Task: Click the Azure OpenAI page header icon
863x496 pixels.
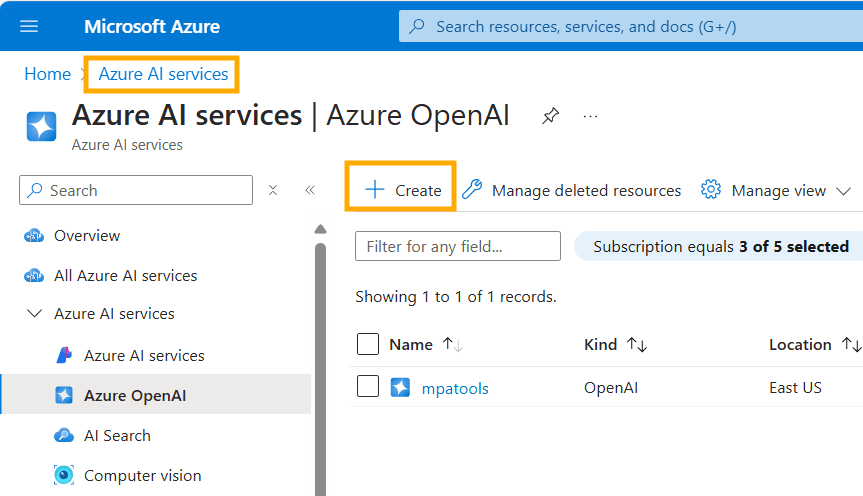Action: [x=41, y=126]
